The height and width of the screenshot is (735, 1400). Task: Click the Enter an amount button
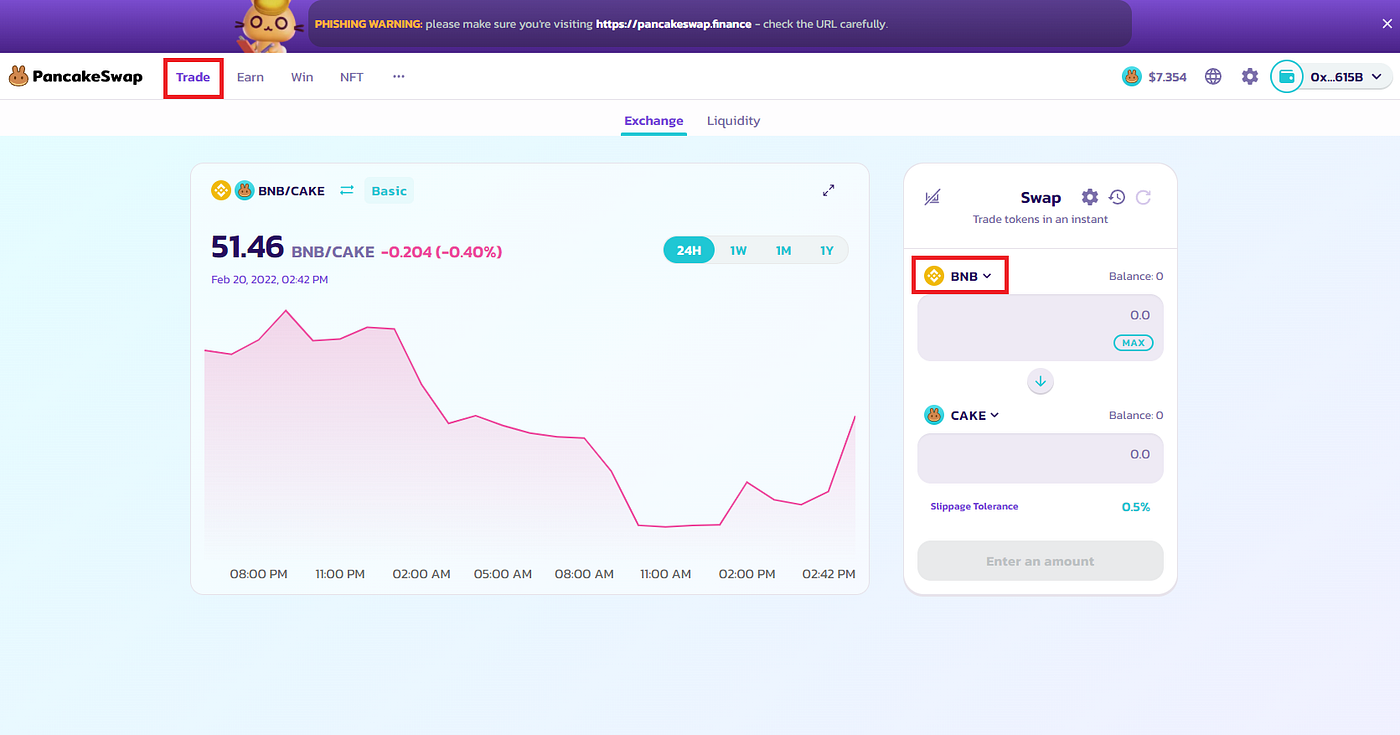pos(1040,561)
